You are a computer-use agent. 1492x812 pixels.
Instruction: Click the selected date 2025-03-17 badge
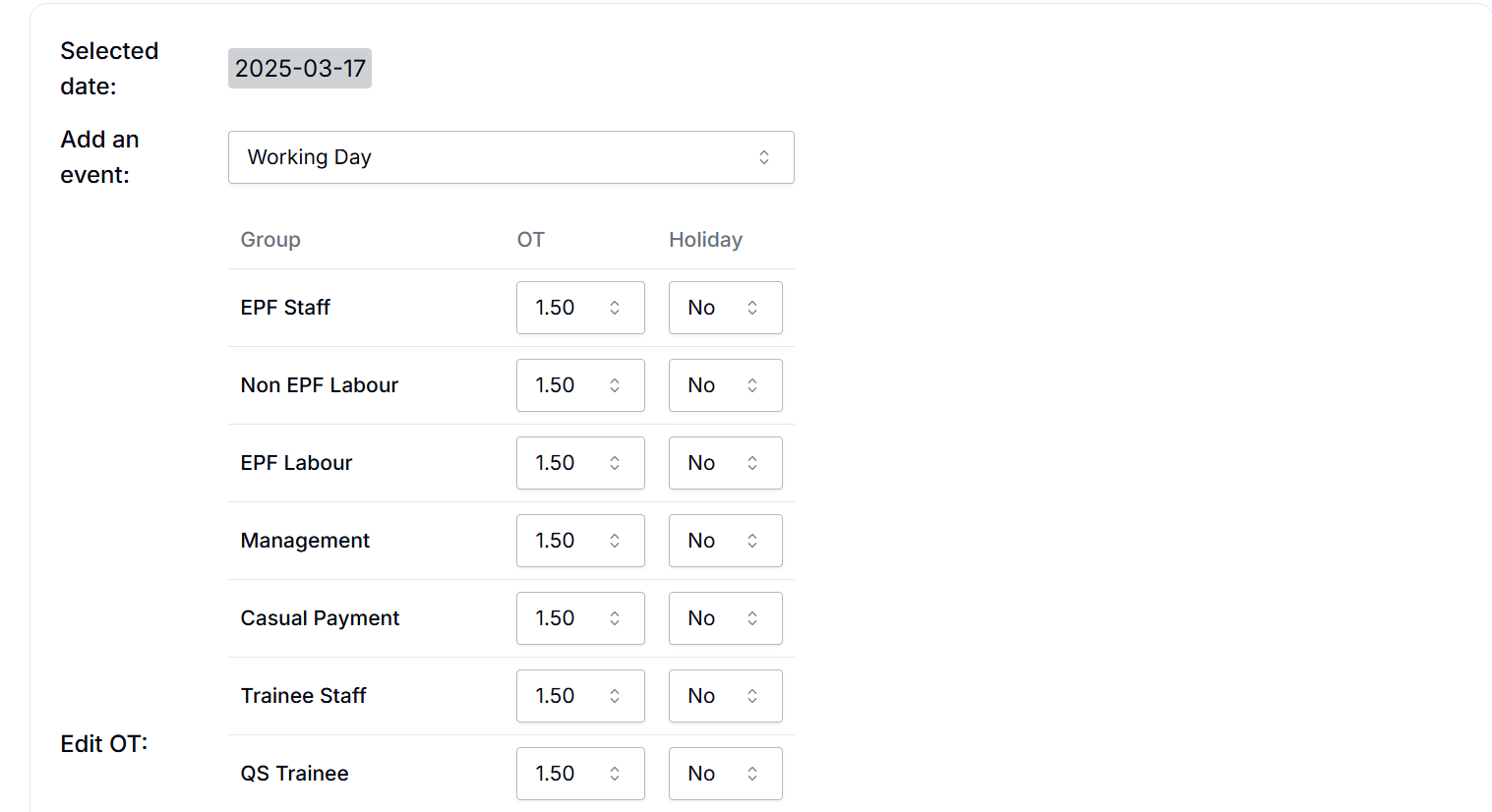(x=300, y=69)
